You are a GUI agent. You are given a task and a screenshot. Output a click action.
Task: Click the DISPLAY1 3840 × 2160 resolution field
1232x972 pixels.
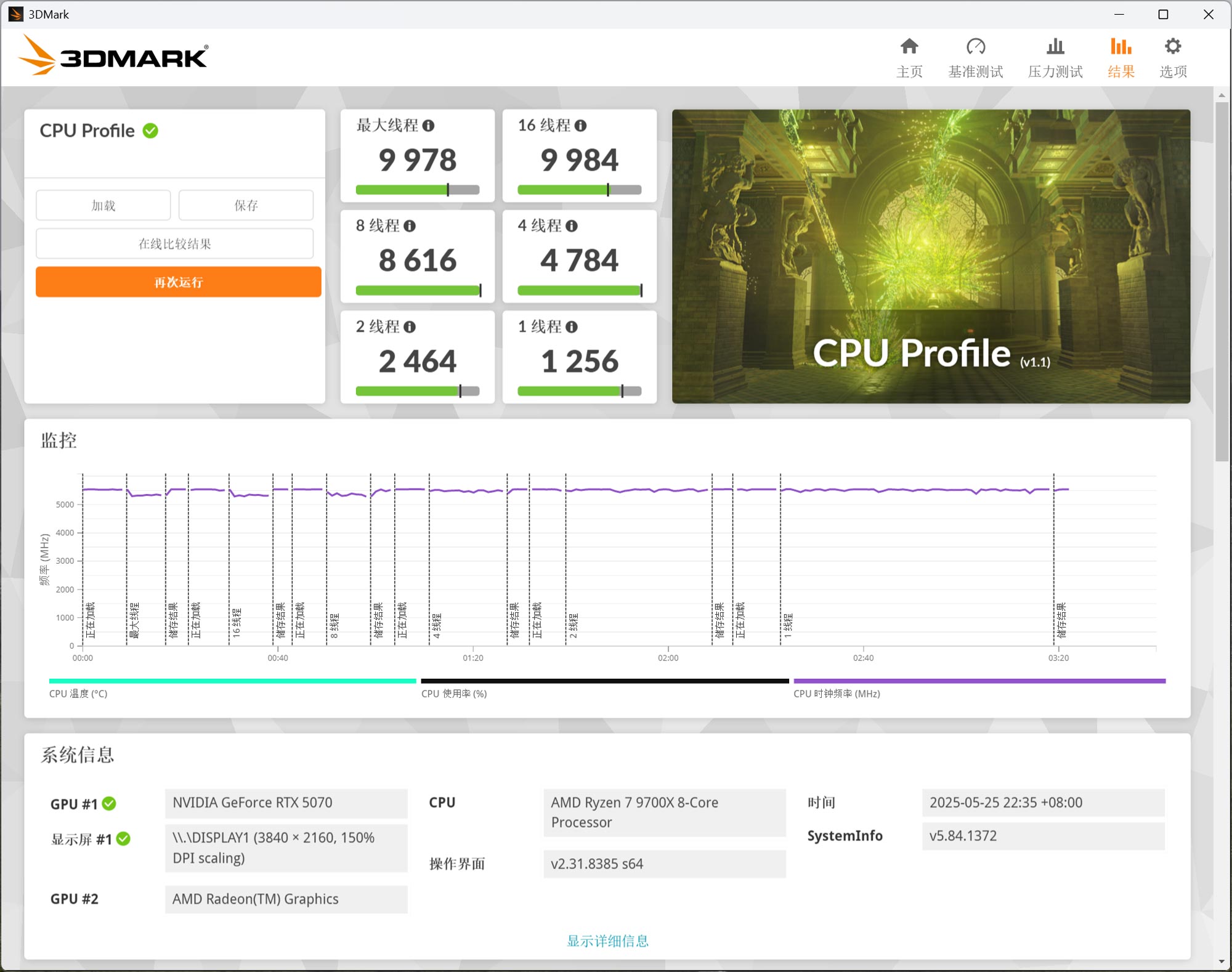pyautogui.click(x=286, y=848)
